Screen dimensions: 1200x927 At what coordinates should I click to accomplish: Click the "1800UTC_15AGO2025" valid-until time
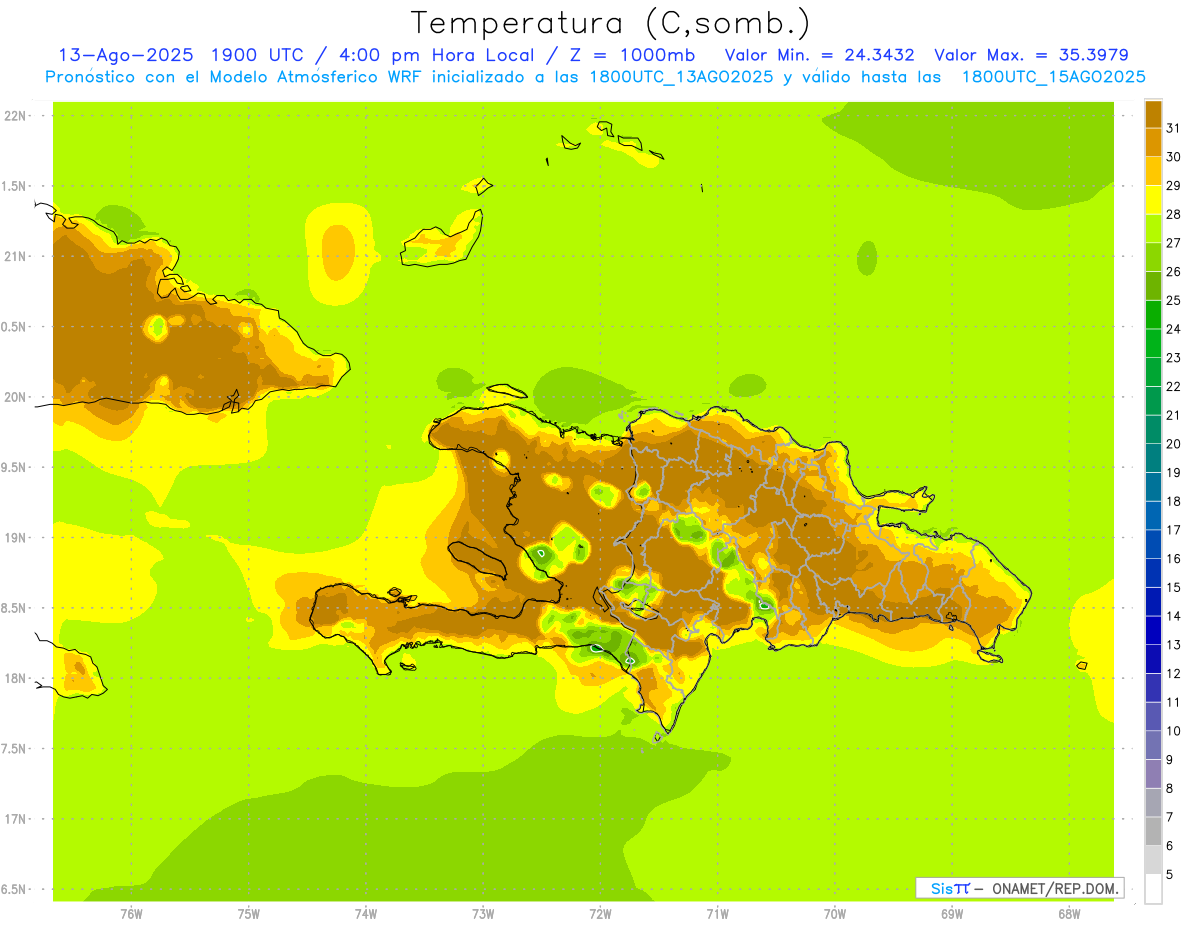[1053, 77]
